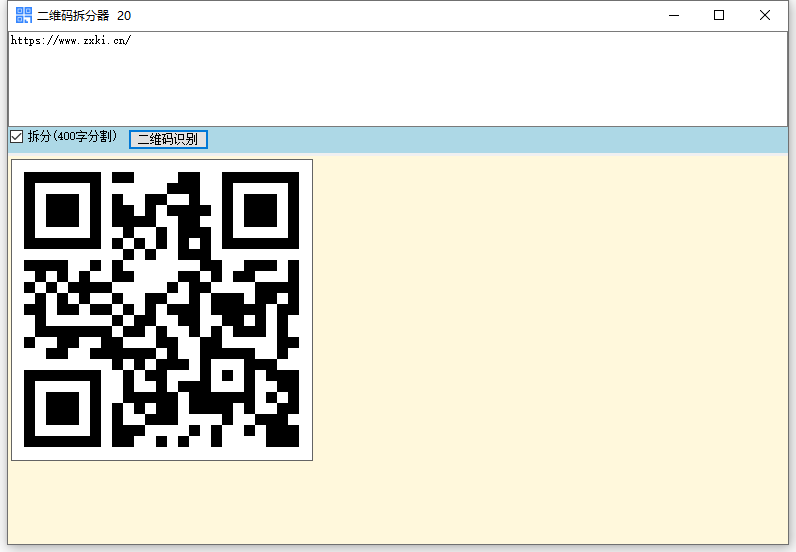Click the 拆分(400字分割) label text
Viewport: 796px width, 552px height.
tap(72, 137)
